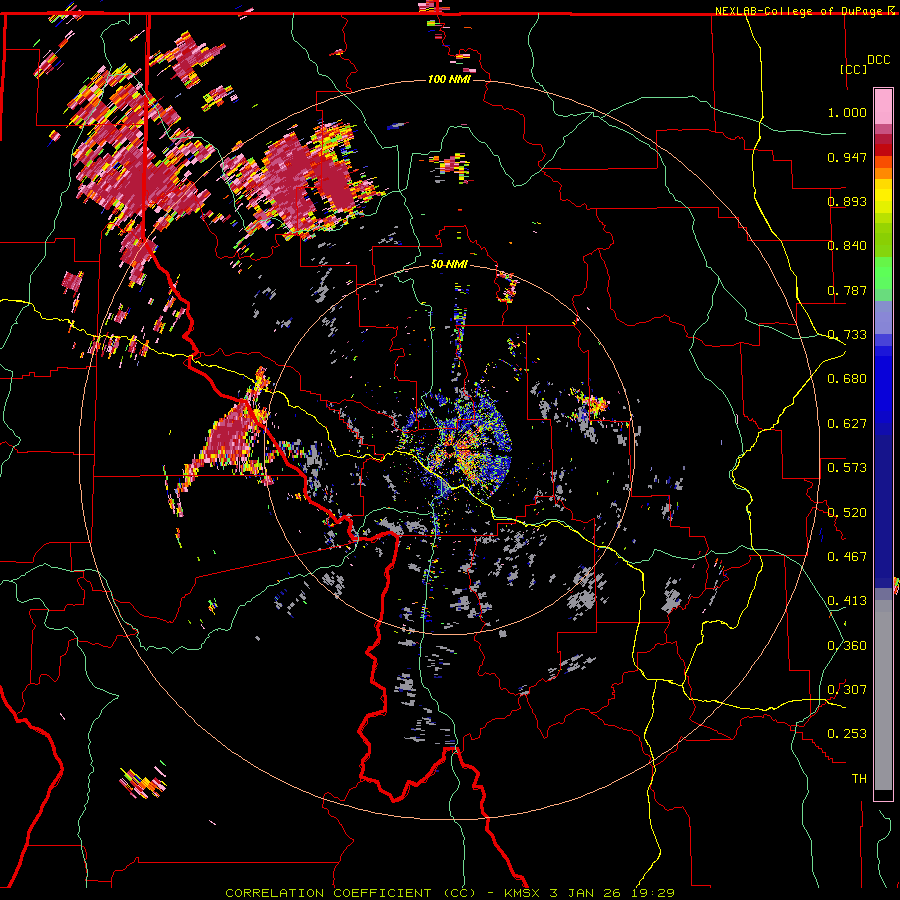Select the 0.680 legend value

[x=847, y=379]
